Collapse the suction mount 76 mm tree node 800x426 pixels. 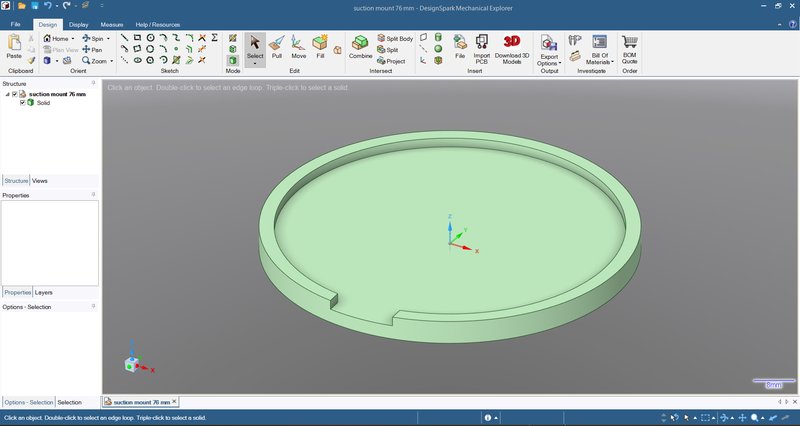[7, 94]
